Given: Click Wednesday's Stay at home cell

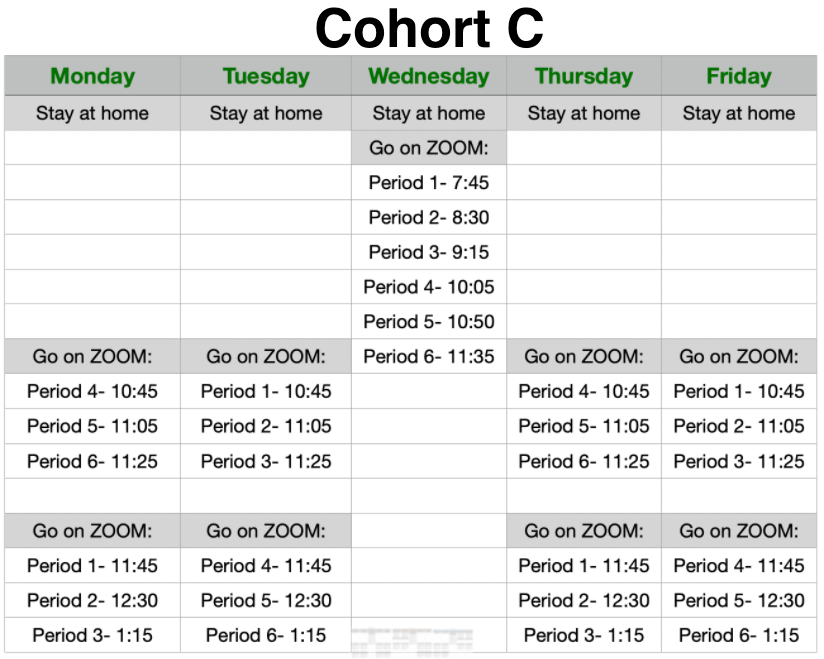Looking at the screenshot, I should [429, 113].
